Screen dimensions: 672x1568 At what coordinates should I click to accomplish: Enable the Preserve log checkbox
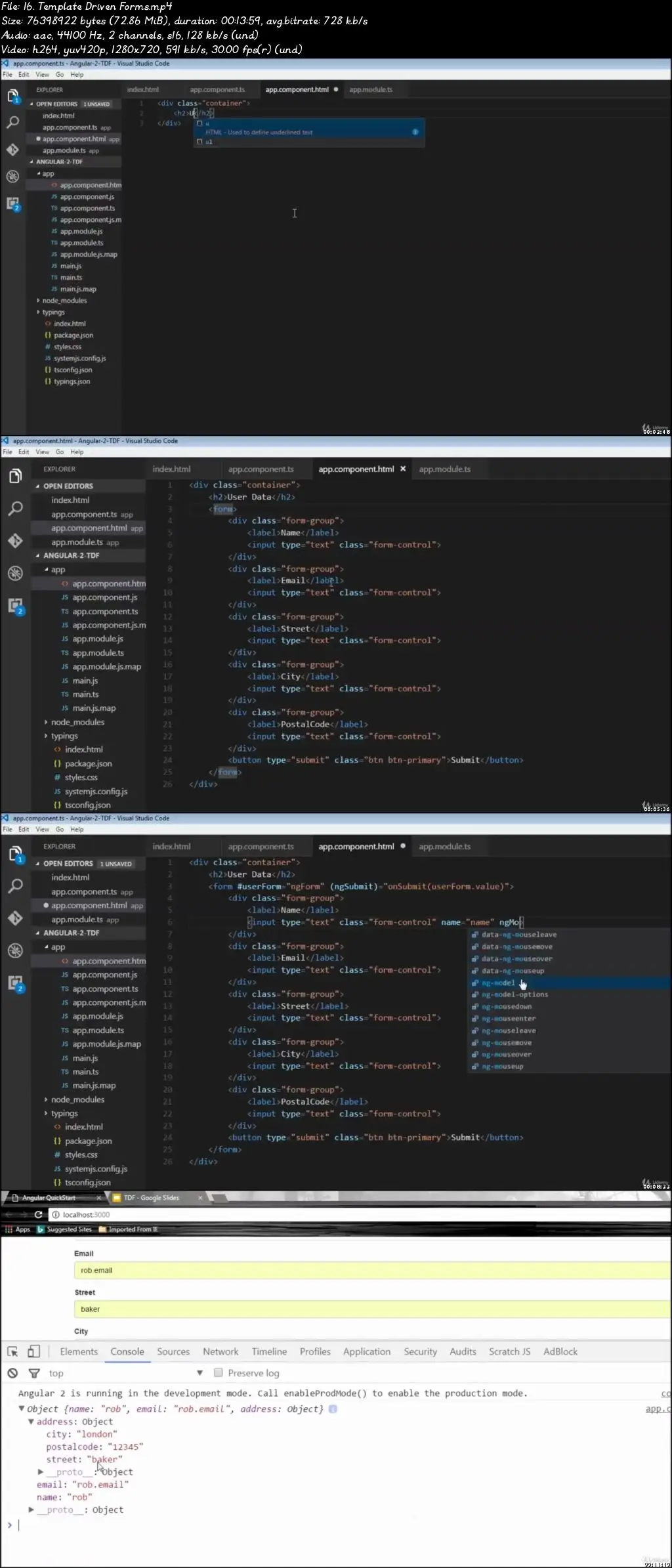(219, 1372)
